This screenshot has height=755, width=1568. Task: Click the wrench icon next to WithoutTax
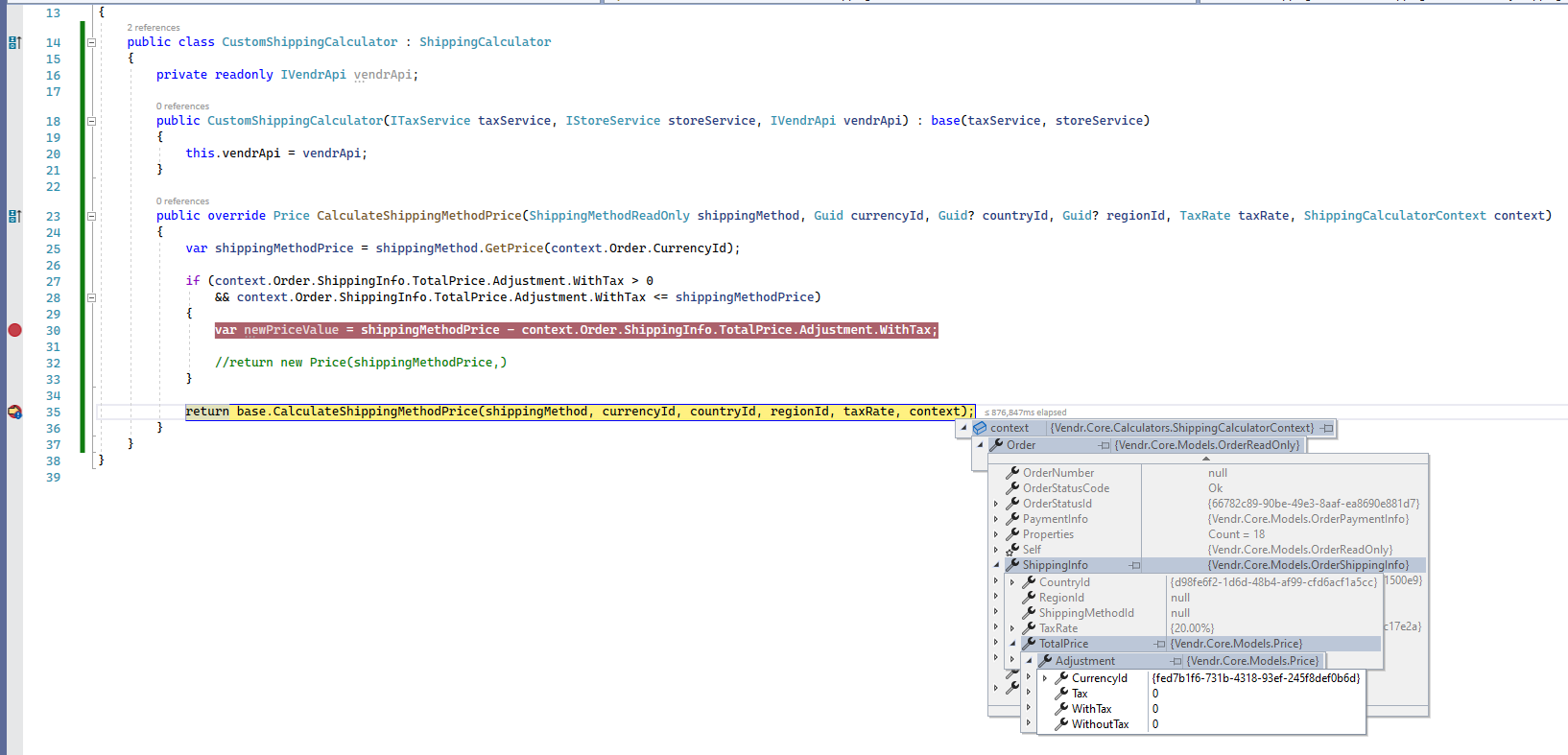(1061, 724)
